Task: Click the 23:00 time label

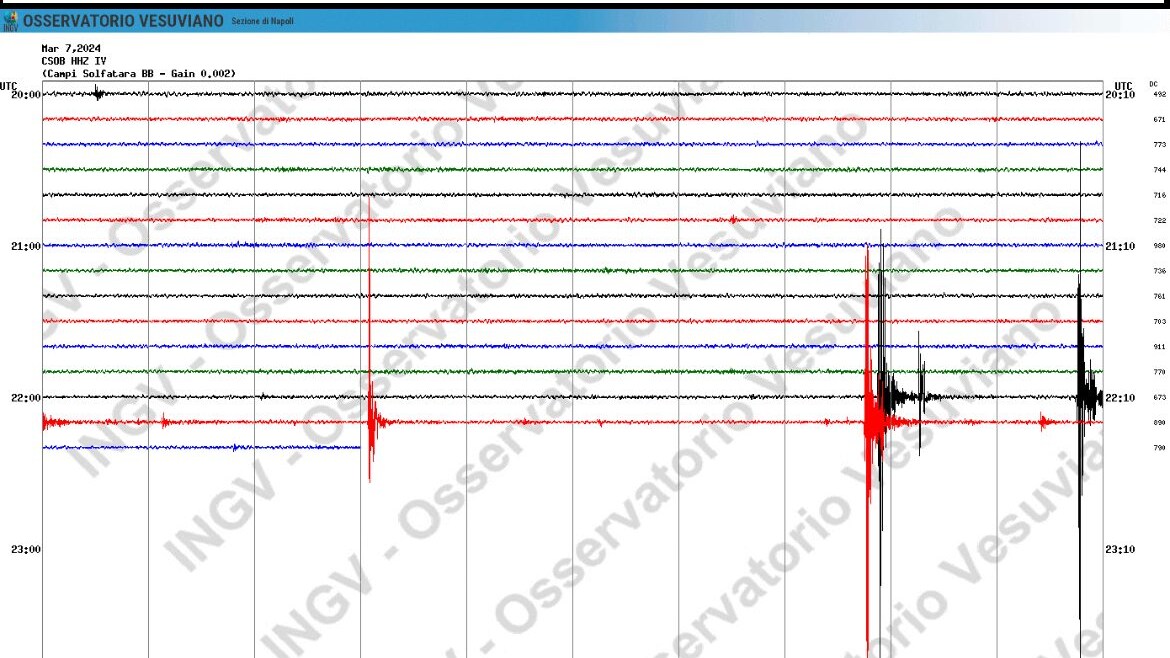Action: (26, 549)
